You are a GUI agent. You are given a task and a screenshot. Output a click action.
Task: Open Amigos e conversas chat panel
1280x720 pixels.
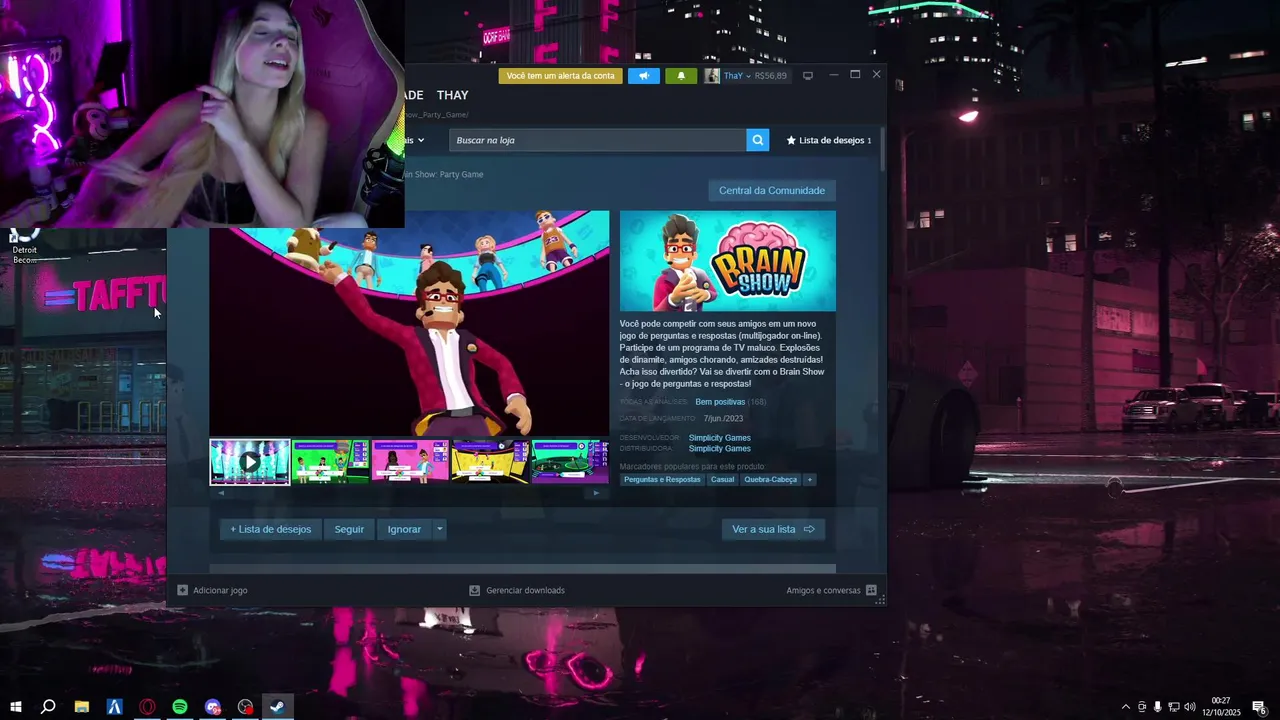point(831,590)
